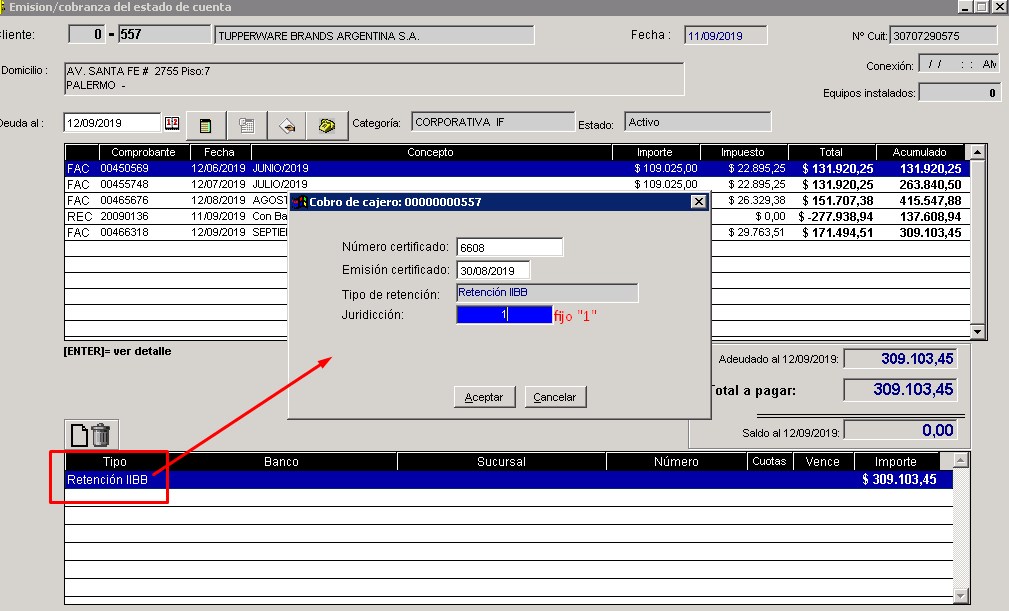Image resolution: width=1009 pixels, height=611 pixels.
Task: Click the green notepad toolbar button
Action: tap(205, 125)
